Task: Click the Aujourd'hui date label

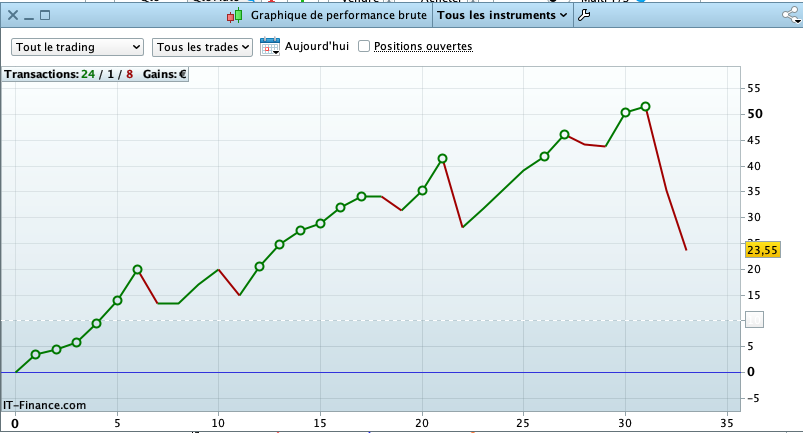Action: (316, 46)
